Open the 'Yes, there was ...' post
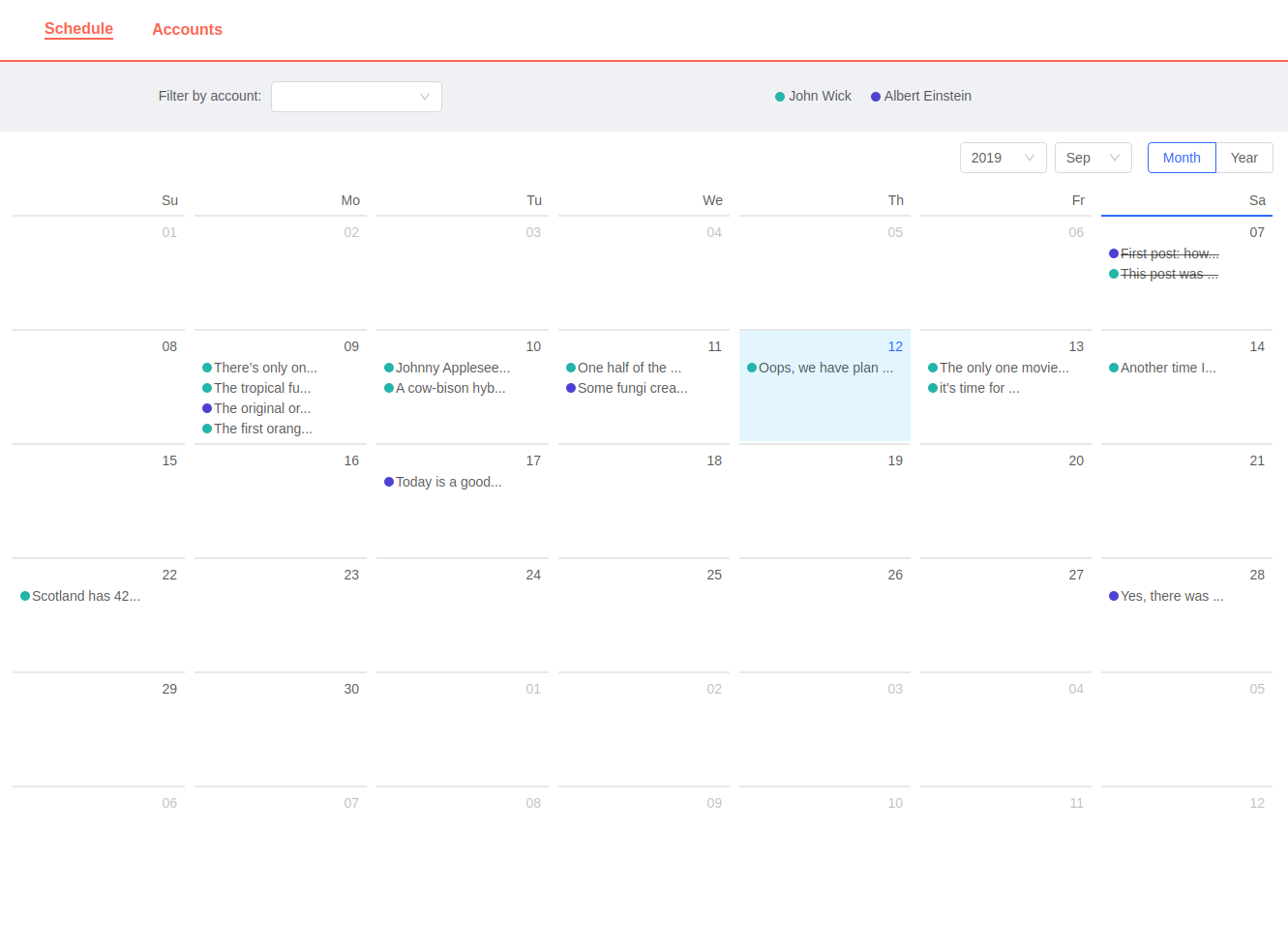The image size is (1288, 949). pyautogui.click(x=1166, y=596)
